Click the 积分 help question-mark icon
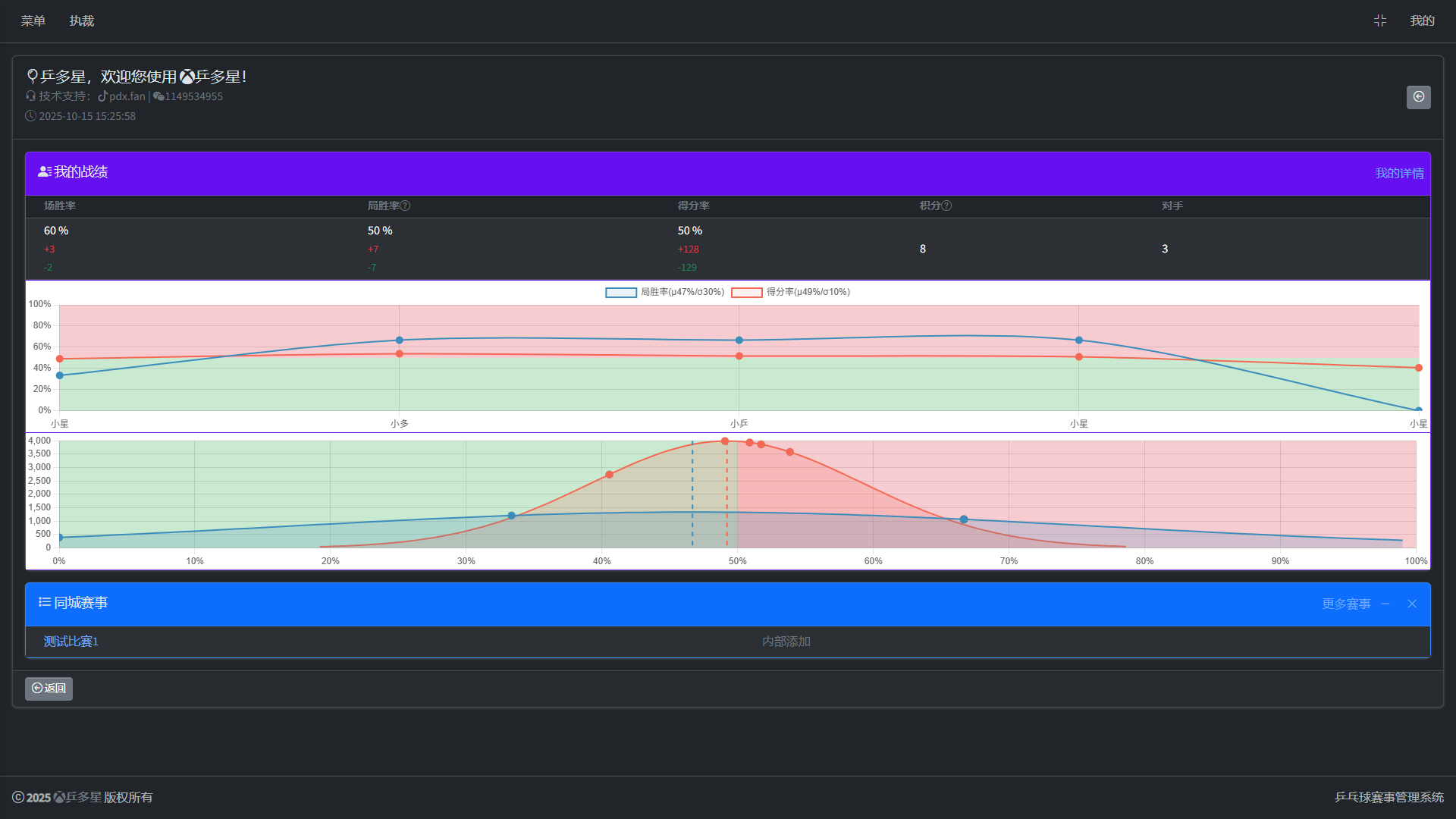 click(x=946, y=206)
